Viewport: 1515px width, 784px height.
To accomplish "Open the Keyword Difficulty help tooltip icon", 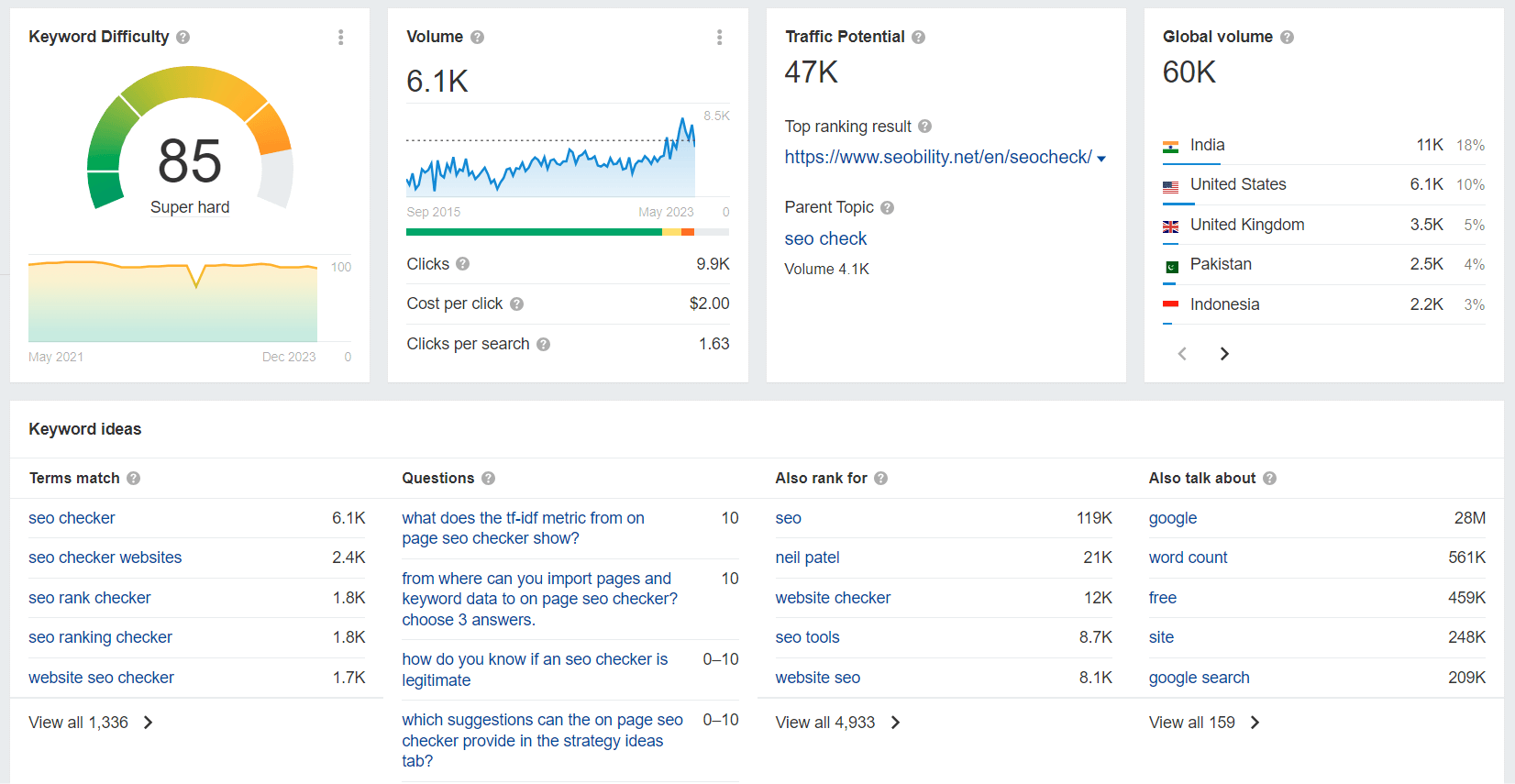I will [182, 38].
